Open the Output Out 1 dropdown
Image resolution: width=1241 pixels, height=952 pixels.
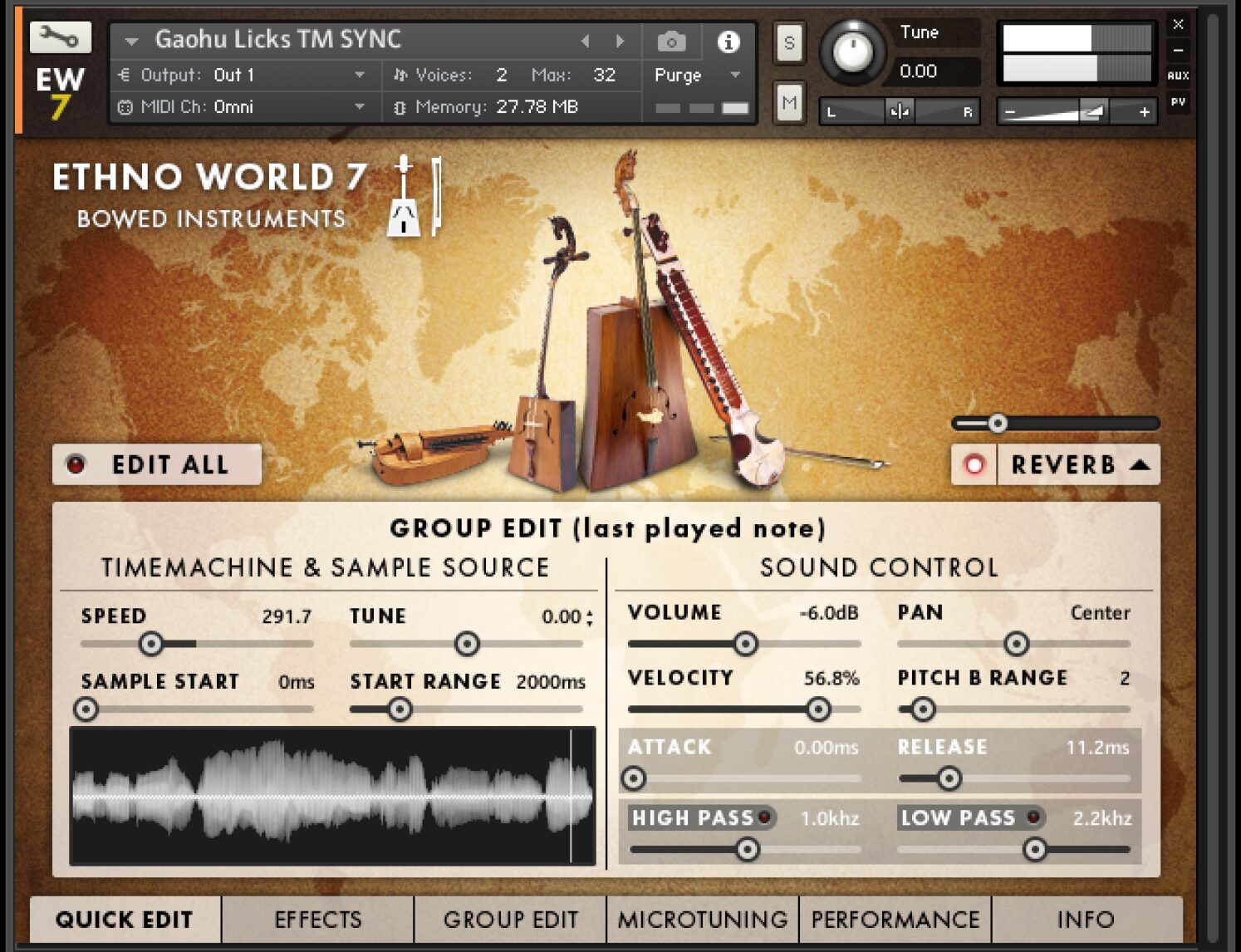tap(360, 75)
